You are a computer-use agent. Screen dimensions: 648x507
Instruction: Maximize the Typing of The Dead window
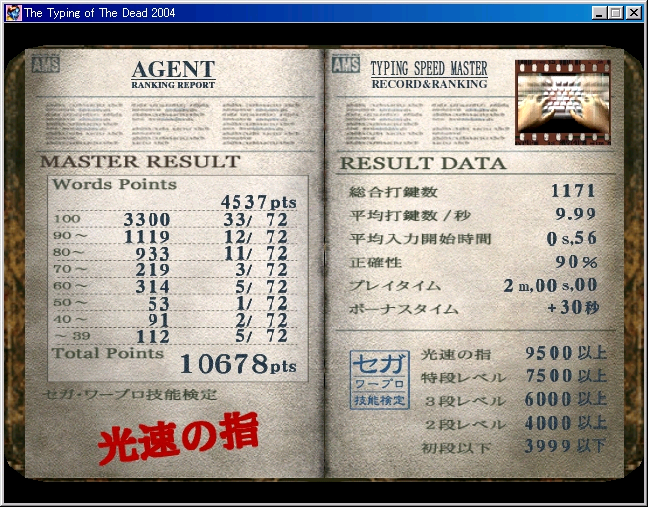tap(615, 13)
